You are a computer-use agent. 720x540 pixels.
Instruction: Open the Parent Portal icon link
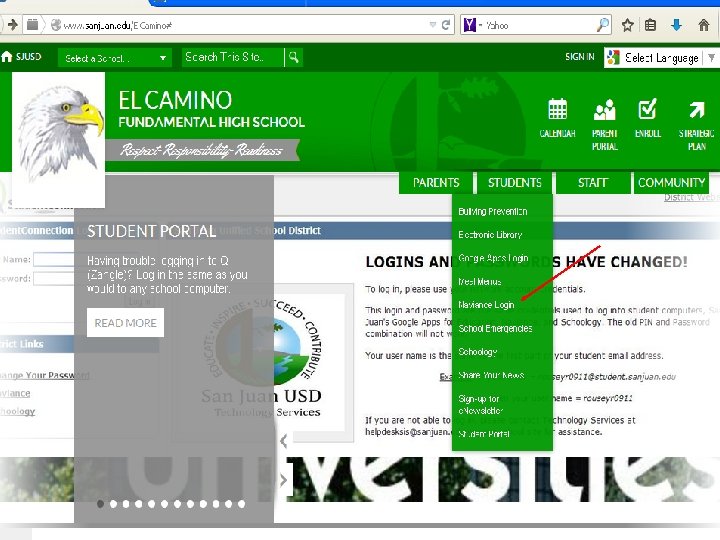pos(604,124)
